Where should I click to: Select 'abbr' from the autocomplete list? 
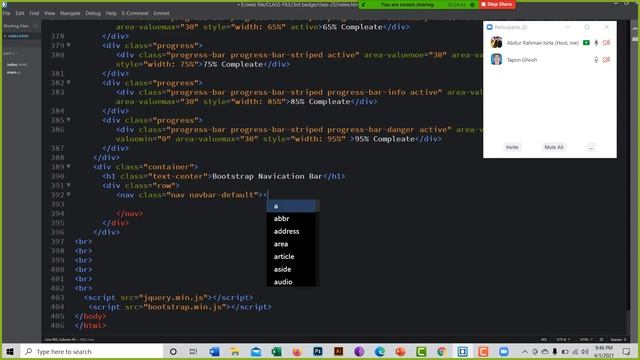pyautogui.click(x=291, y=219)
